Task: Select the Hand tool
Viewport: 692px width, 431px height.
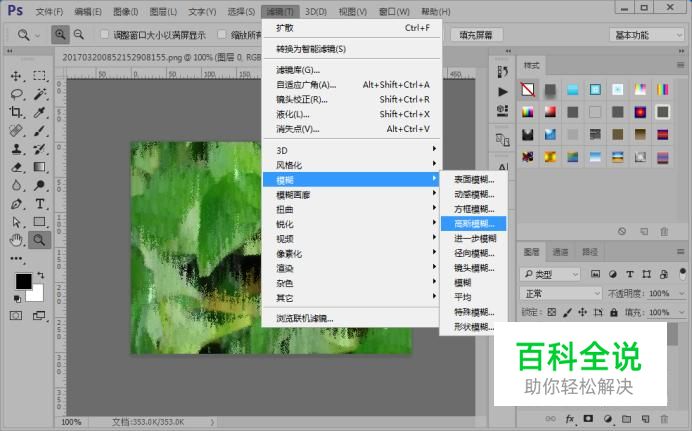Action: tap(16, 240)
